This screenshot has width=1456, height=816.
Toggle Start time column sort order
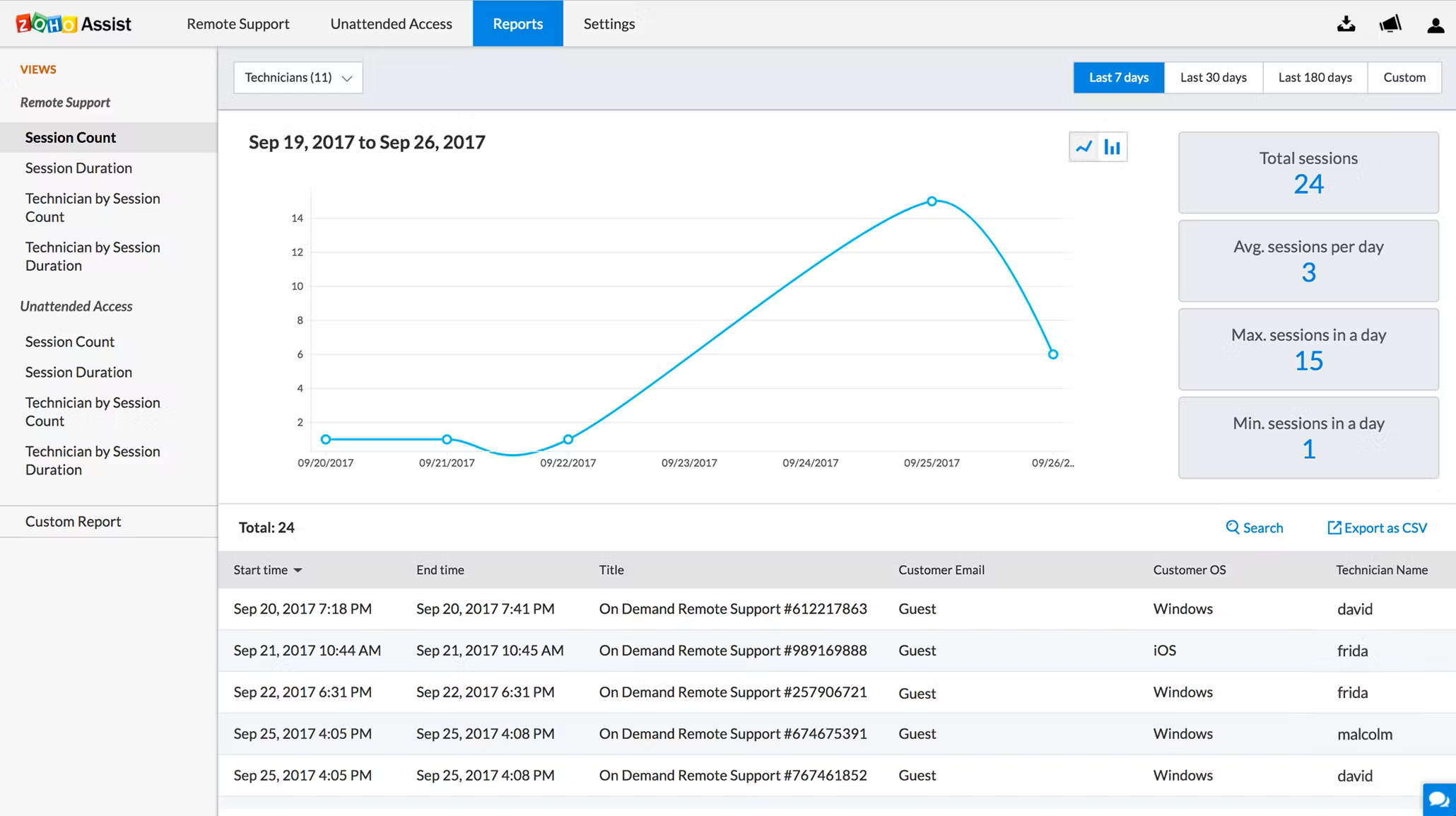click(x=267, y=570)
